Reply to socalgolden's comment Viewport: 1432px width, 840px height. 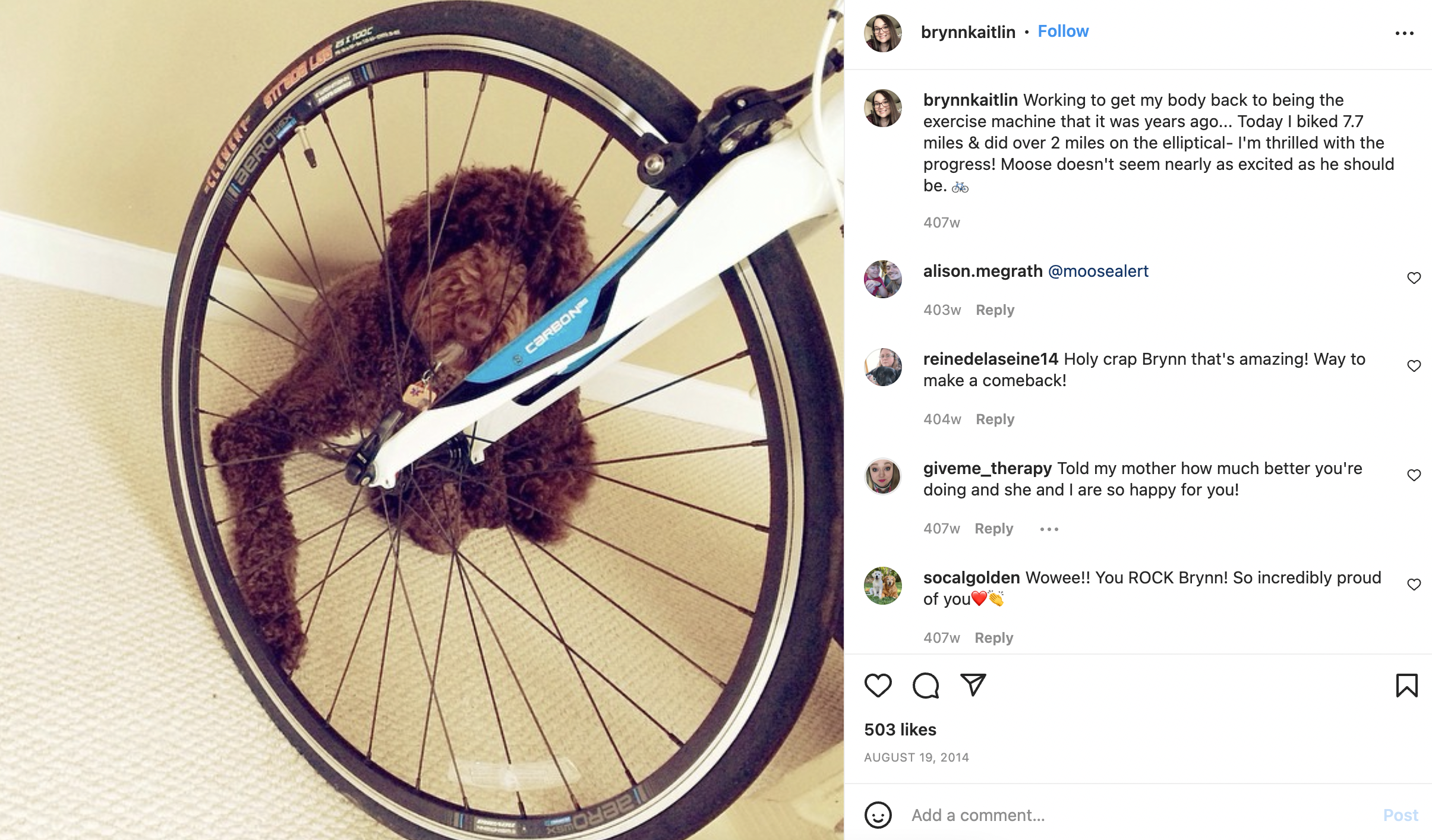click(993, 638)
